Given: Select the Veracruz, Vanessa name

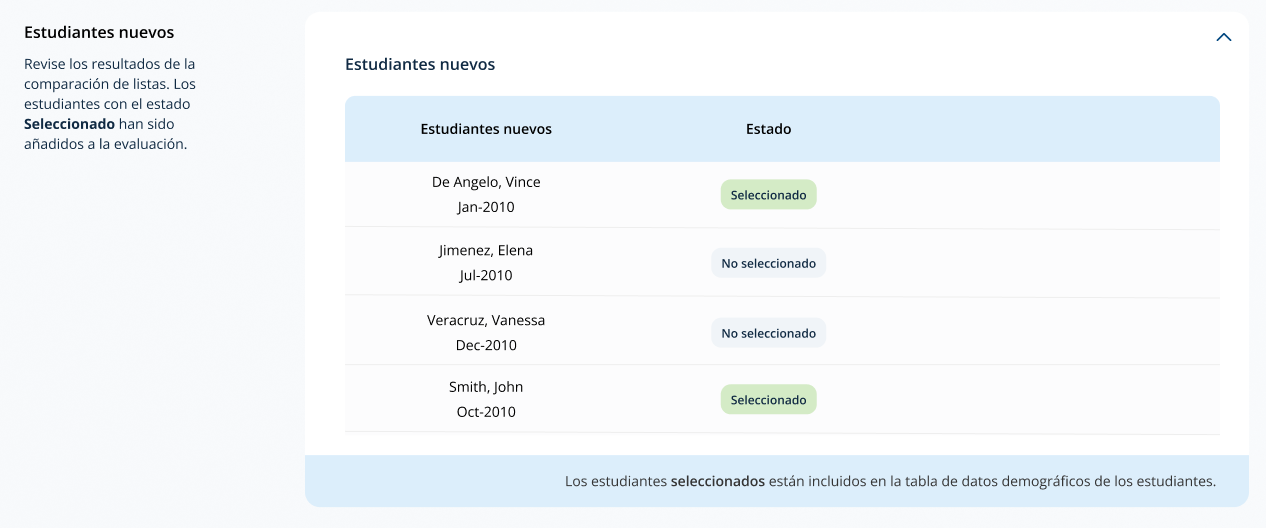Looking at the screenshot, I should click(486, 320).
